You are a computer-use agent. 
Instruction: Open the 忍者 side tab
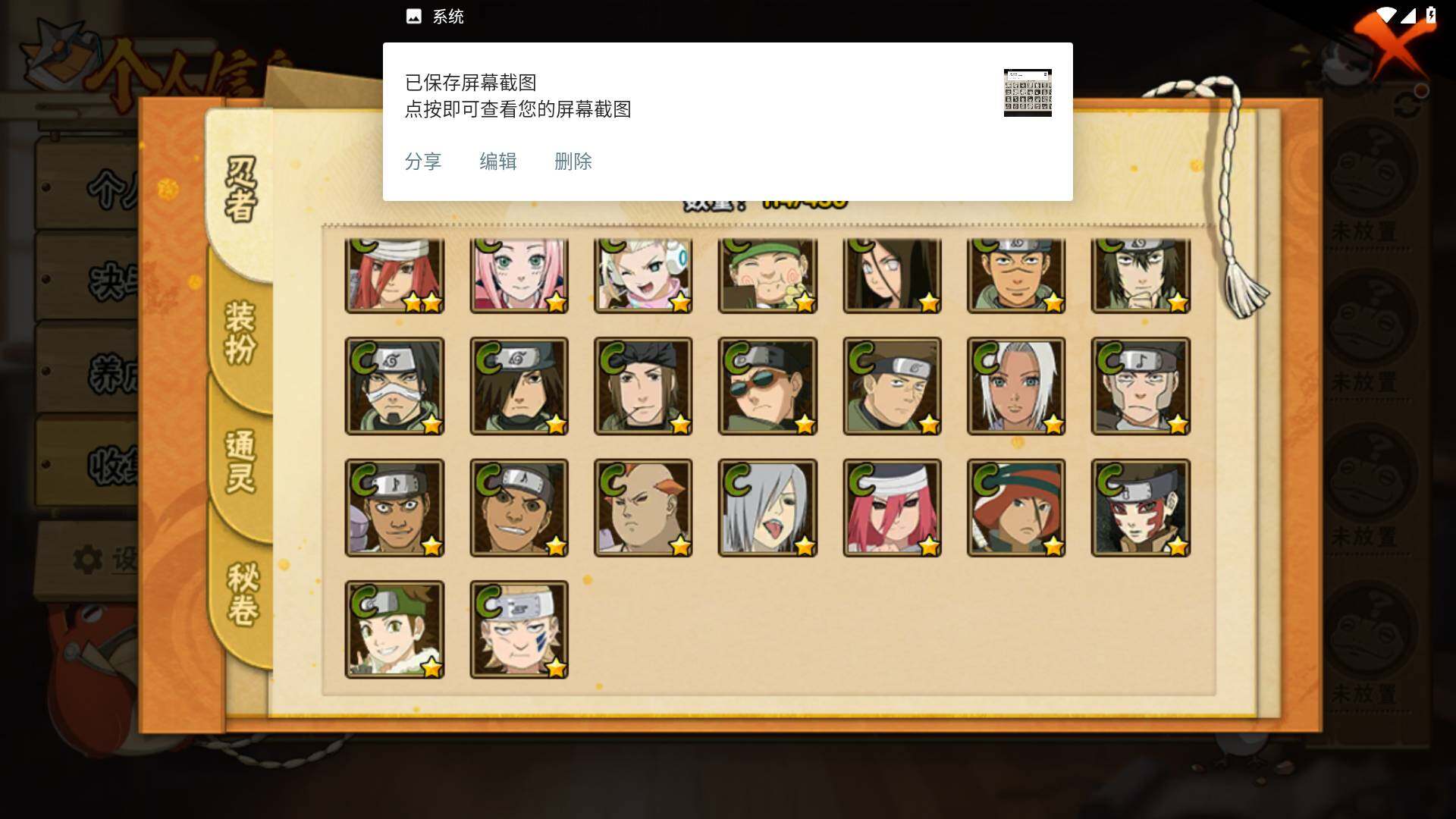pyautogui.click(x=240, y=190)
